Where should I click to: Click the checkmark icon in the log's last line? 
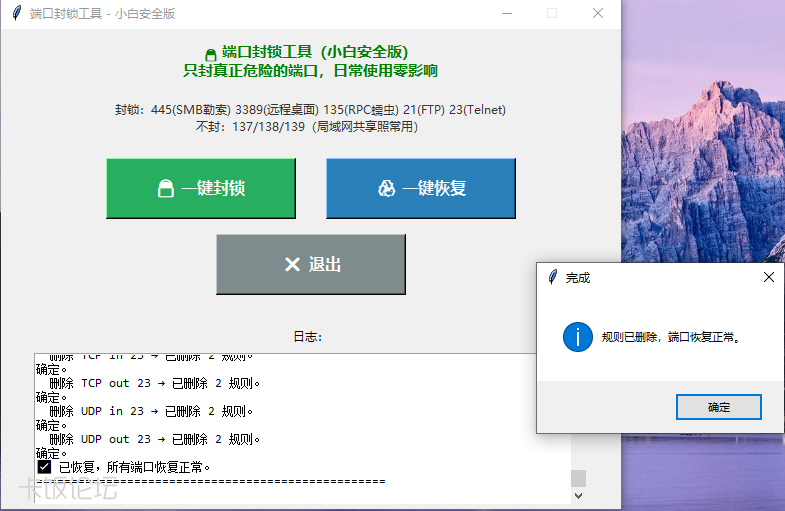pos(44,467)
